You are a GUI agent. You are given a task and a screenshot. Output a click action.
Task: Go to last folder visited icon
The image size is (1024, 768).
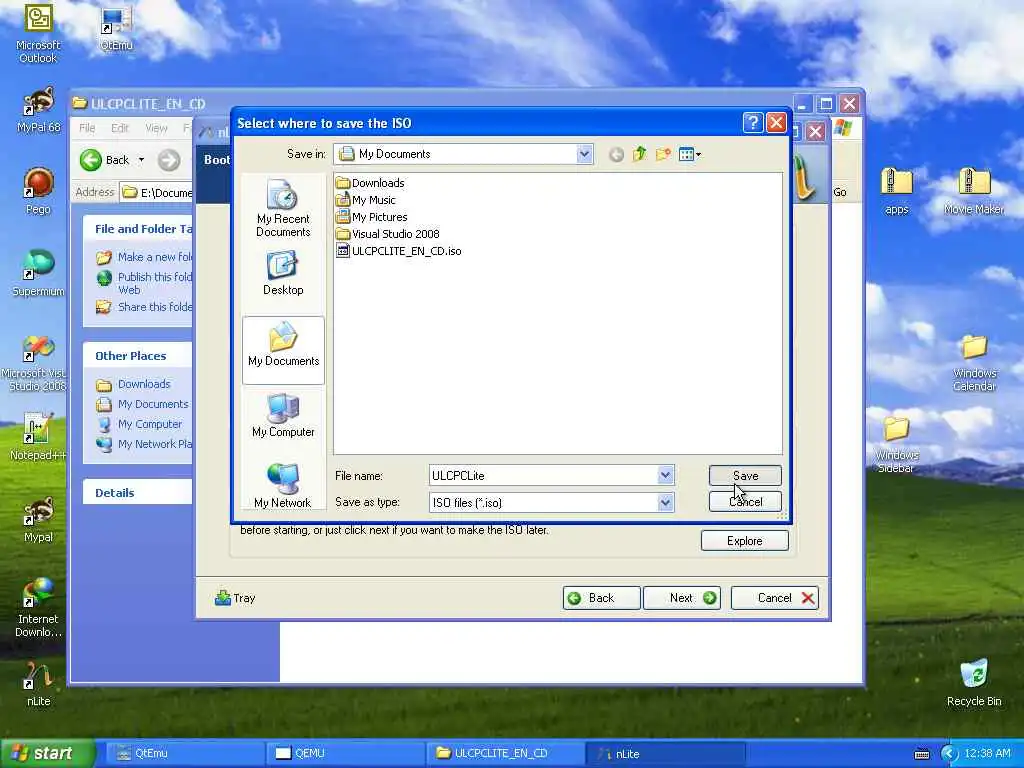616,155
